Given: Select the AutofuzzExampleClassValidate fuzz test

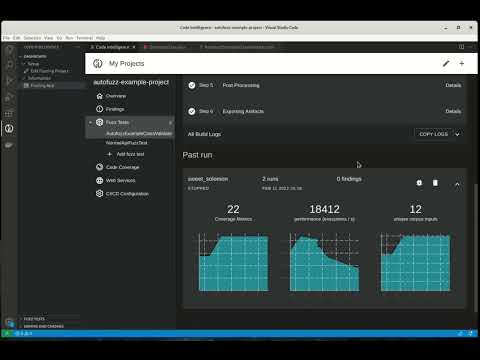Looking at the screenshot, I should (x=139, y=133).
